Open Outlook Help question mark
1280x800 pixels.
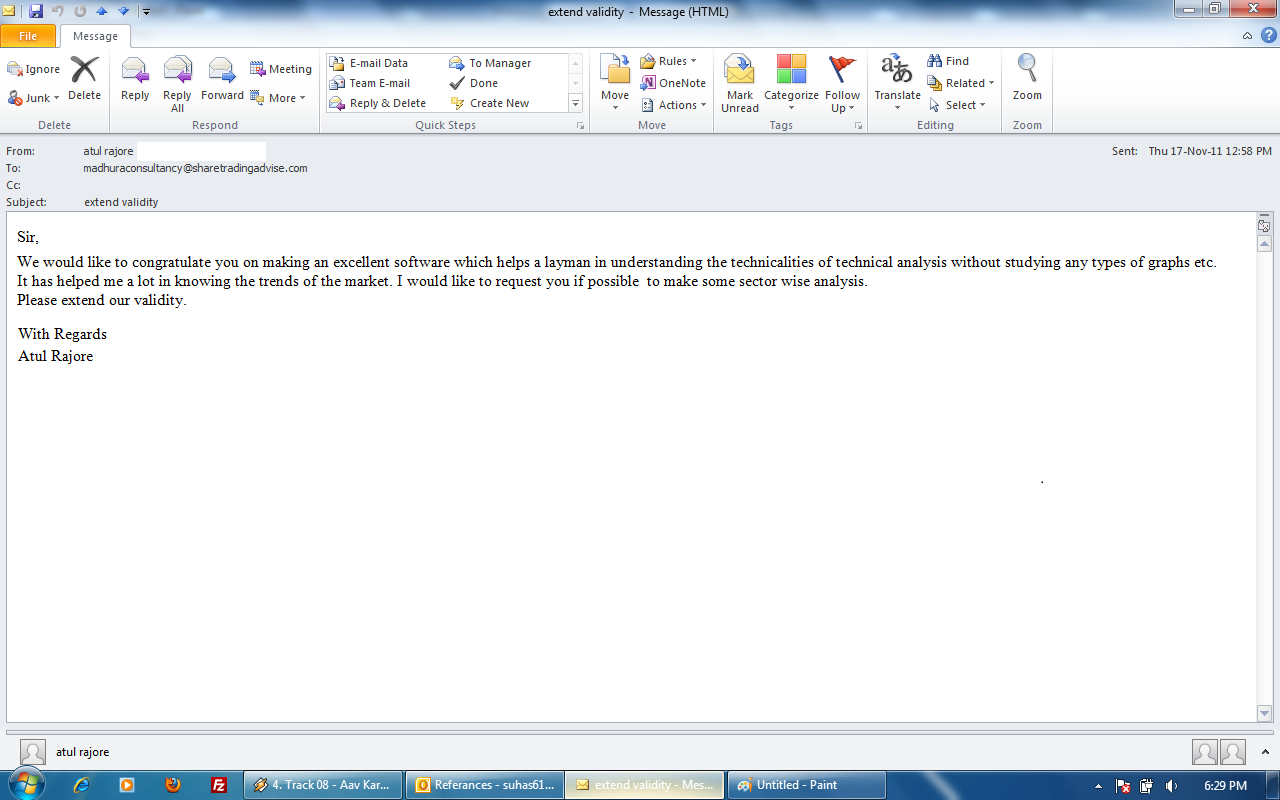[x=1268, y=36]
